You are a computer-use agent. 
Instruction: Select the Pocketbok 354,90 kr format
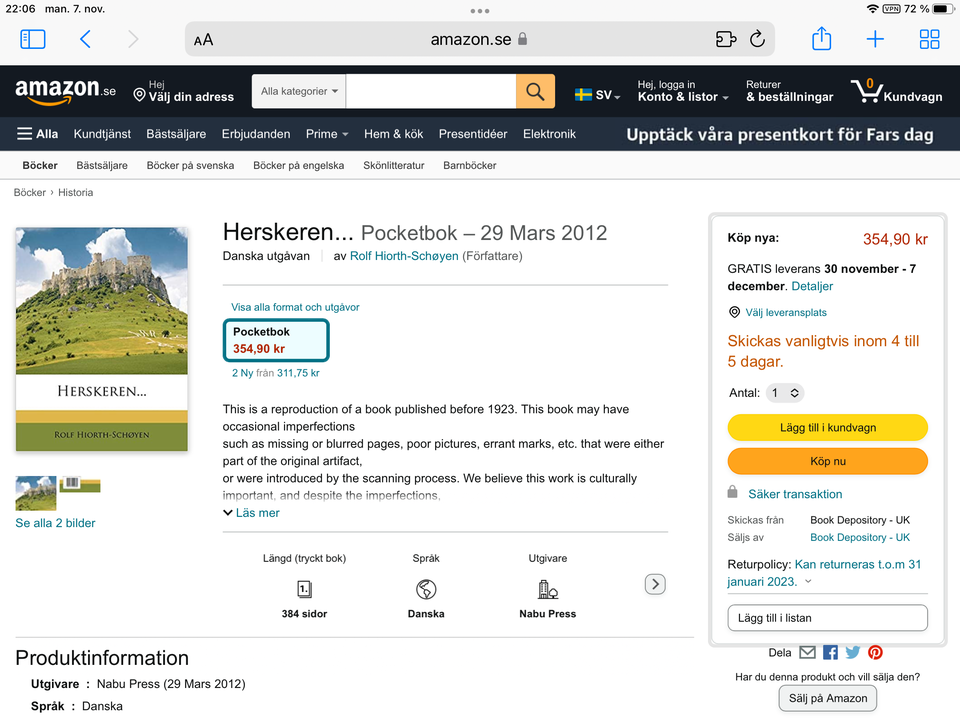tap(276, 340)
